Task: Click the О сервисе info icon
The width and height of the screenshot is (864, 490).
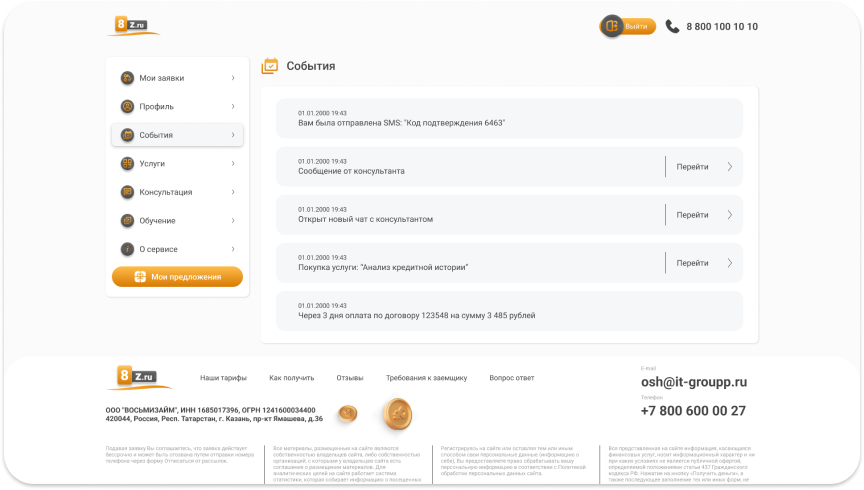Action: pyautogui.click(x=127, y=249)
